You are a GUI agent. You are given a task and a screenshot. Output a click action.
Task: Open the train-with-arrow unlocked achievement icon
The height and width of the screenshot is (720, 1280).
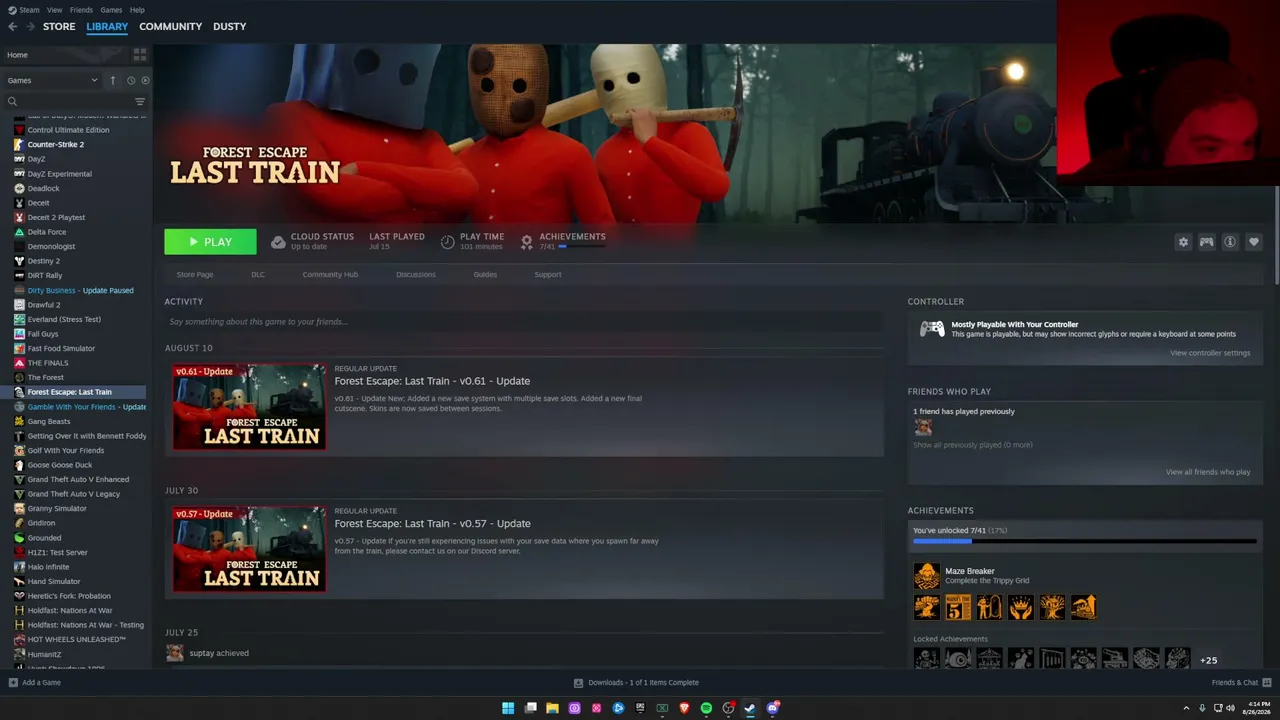tap(1083, 607)
